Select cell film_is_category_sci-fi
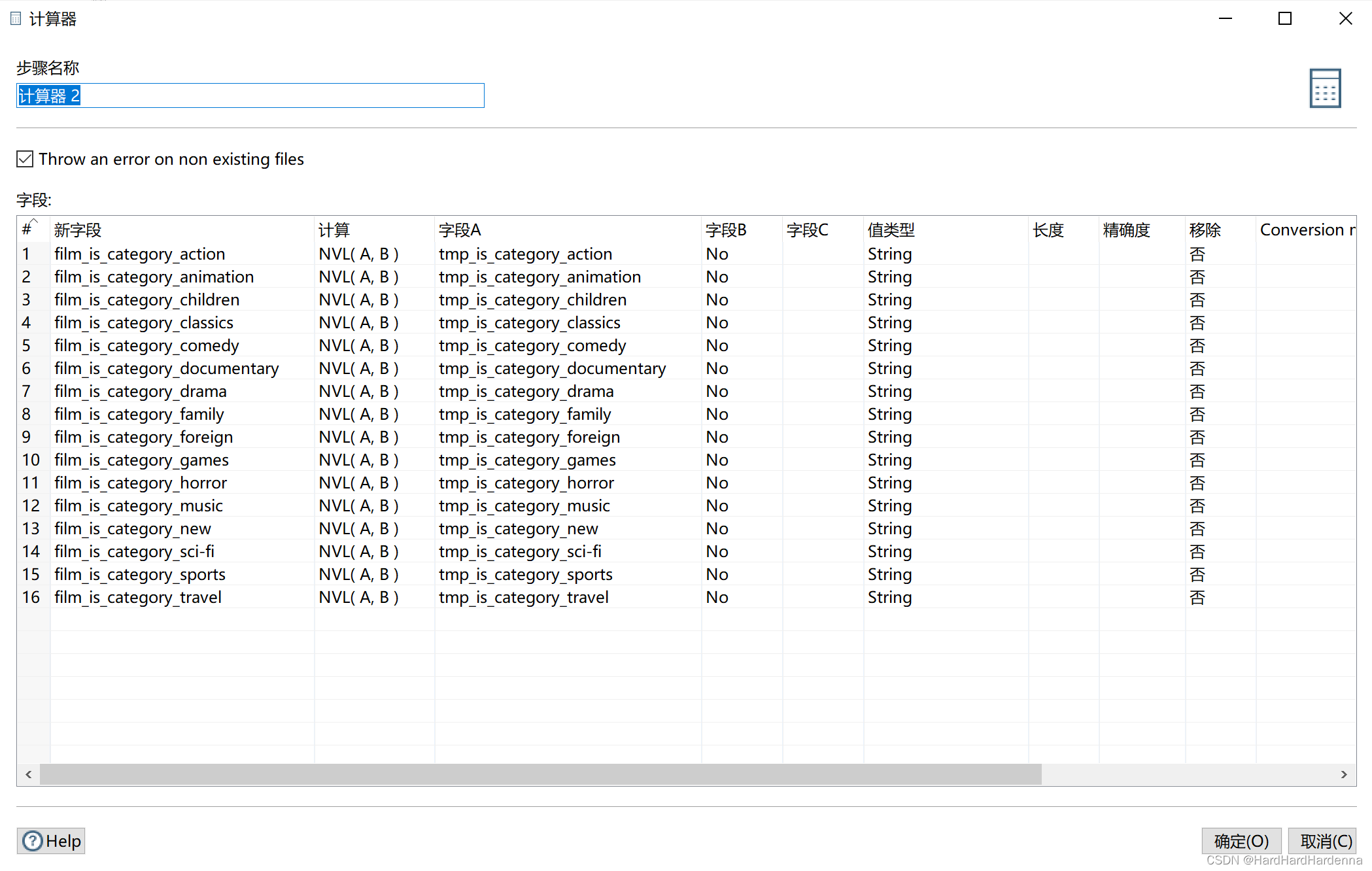 182,551
